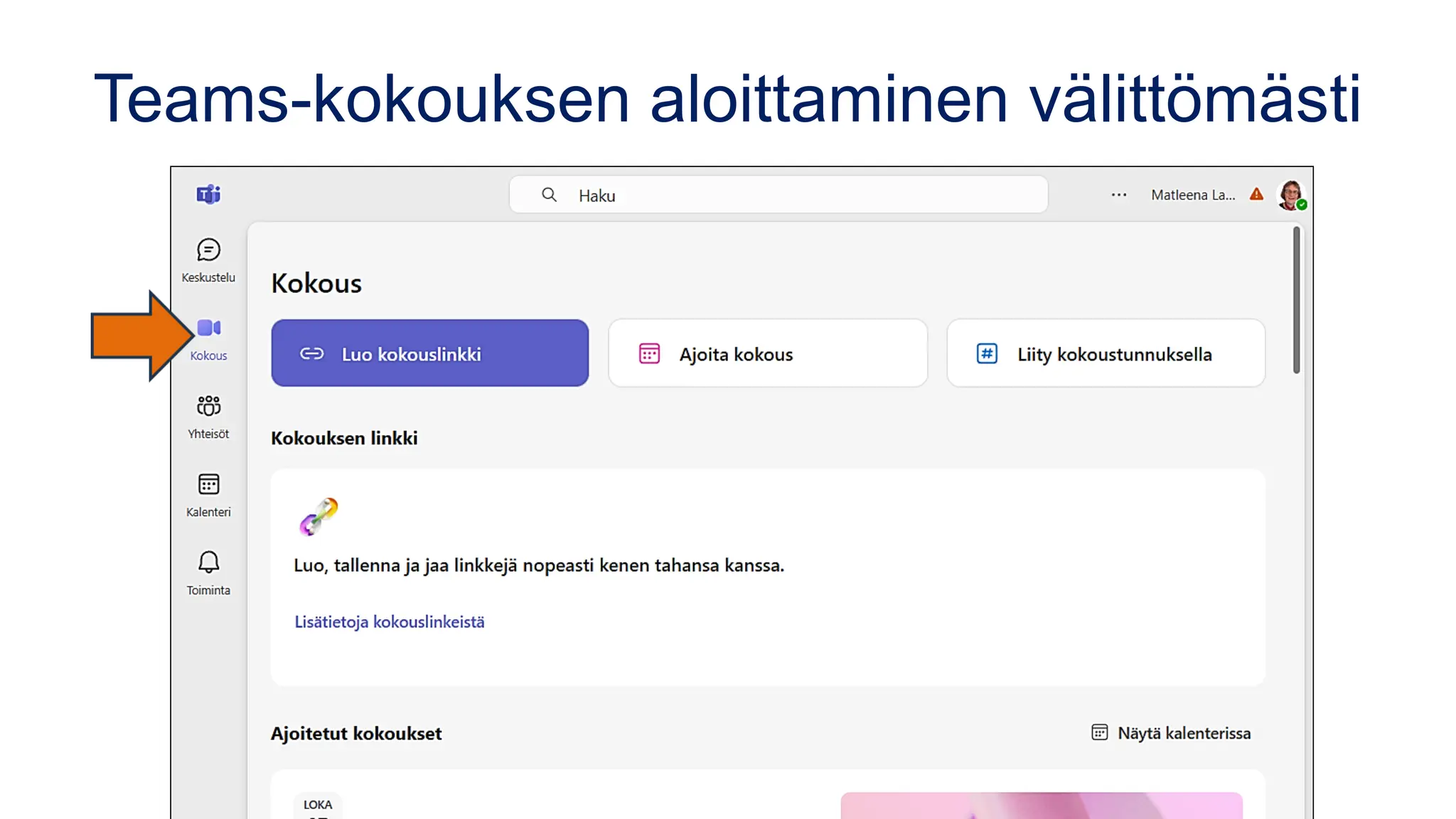Image resolution: width=1456 pixels, height=819 pixels.
Task: Click the Matleena La... account name
Action: [x=1193, y=195]
